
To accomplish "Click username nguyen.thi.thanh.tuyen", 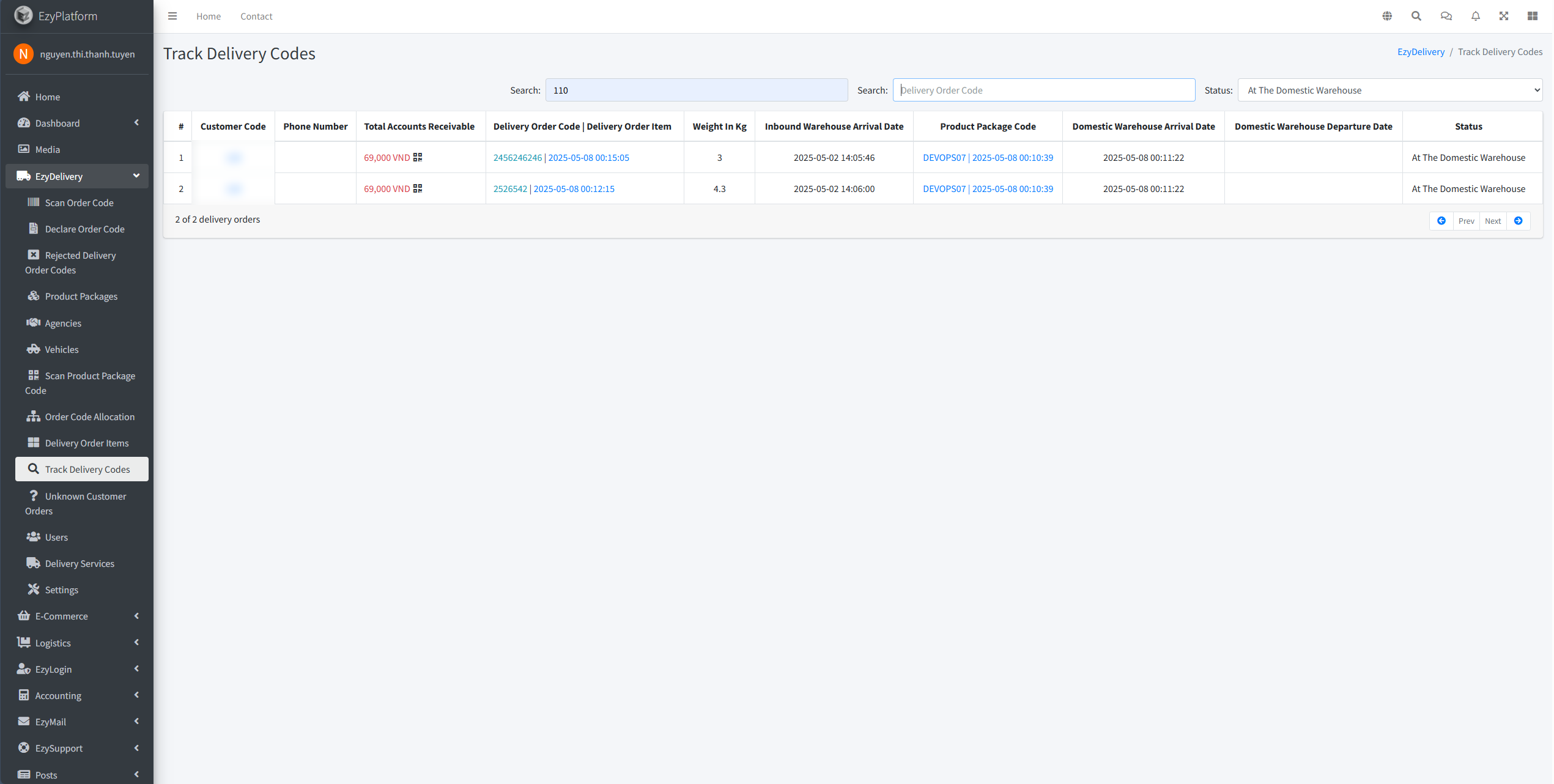I will coord(87,54).
